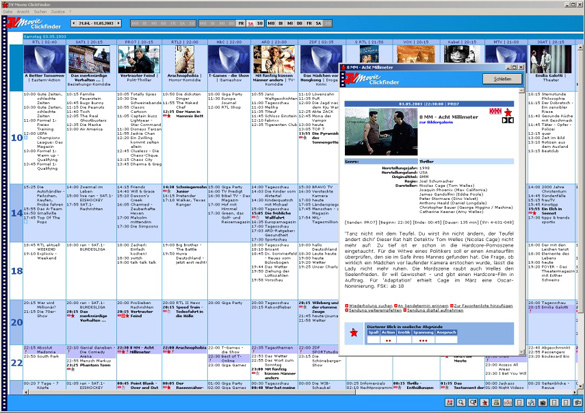Jump to hour 10 in time column
585x413 pixels.
[x=16, y=138]
